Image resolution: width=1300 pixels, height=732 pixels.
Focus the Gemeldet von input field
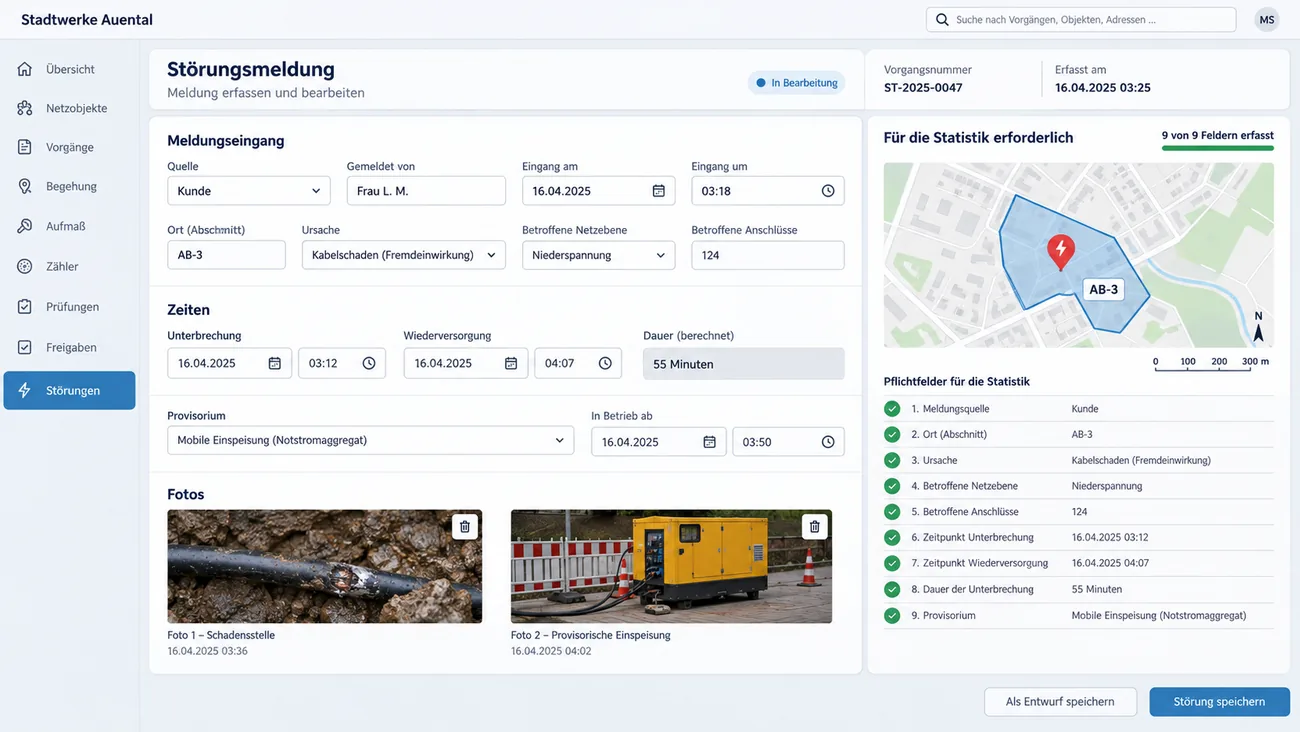[426, 191]
